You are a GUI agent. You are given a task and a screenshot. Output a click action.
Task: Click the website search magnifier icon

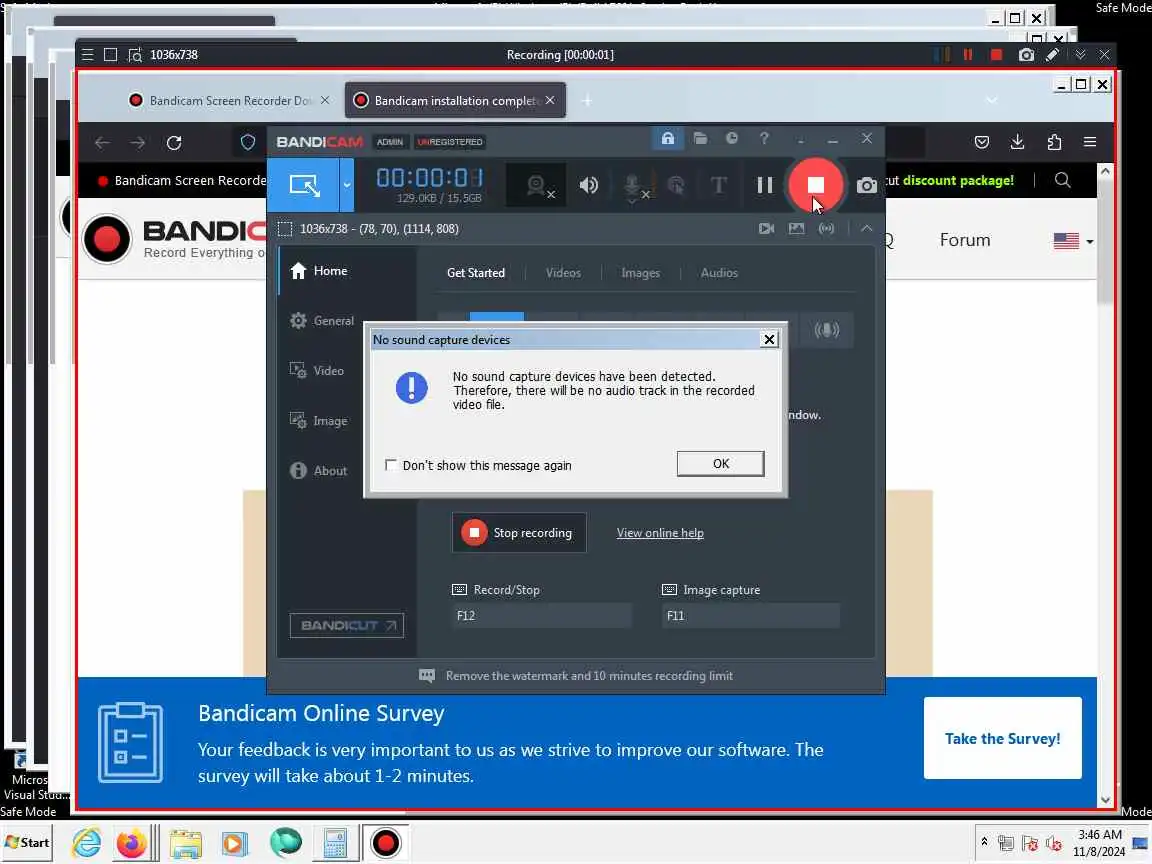pyautogui.click(x=1062, y=181)
